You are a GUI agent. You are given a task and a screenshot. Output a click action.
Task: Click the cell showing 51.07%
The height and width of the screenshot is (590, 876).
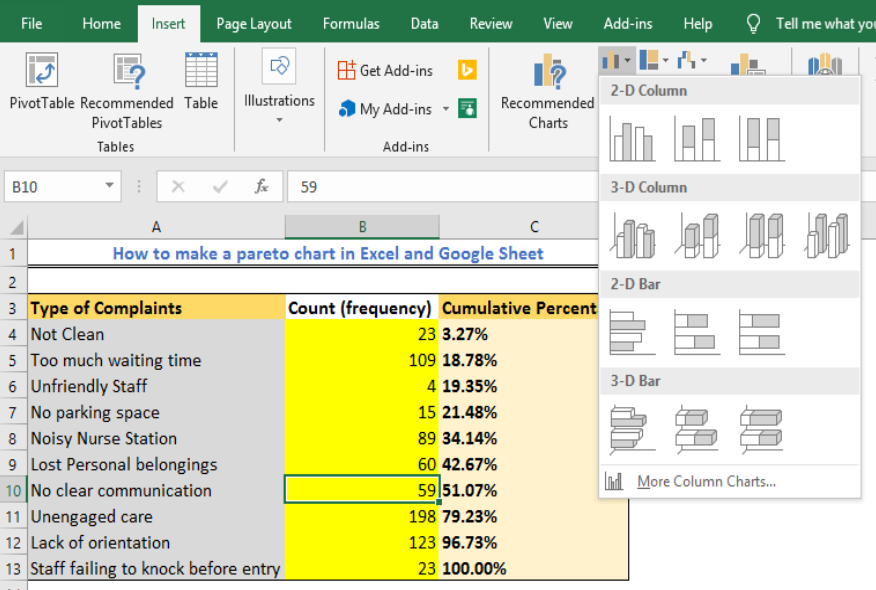tap(534, 490)
